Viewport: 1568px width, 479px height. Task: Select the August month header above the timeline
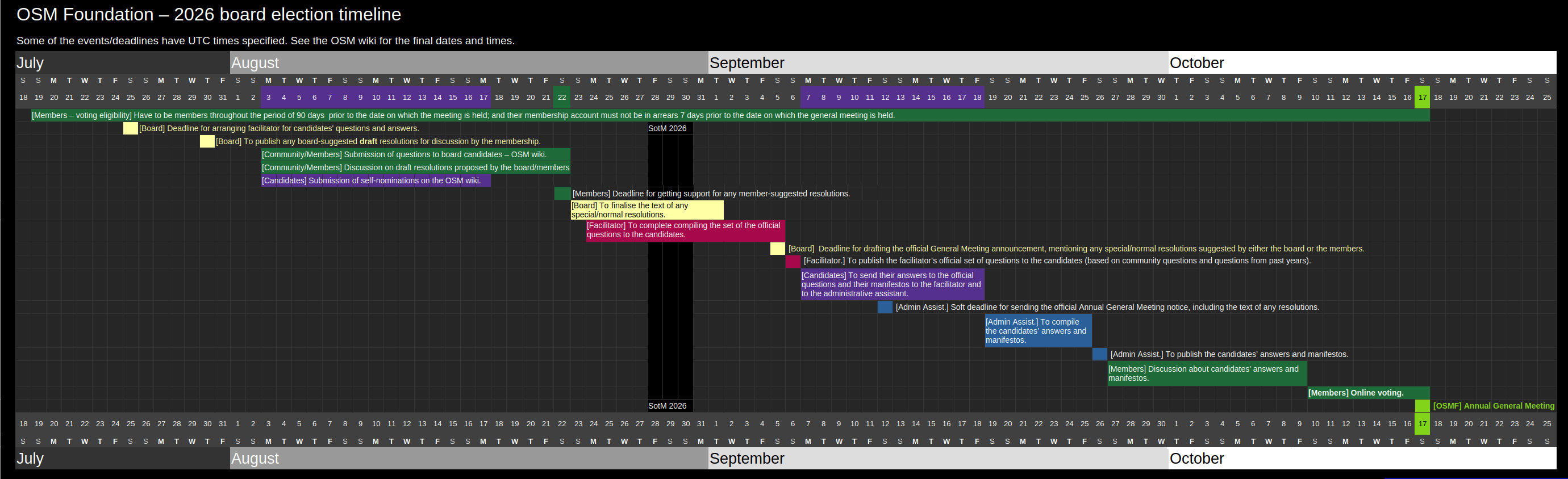469,62
